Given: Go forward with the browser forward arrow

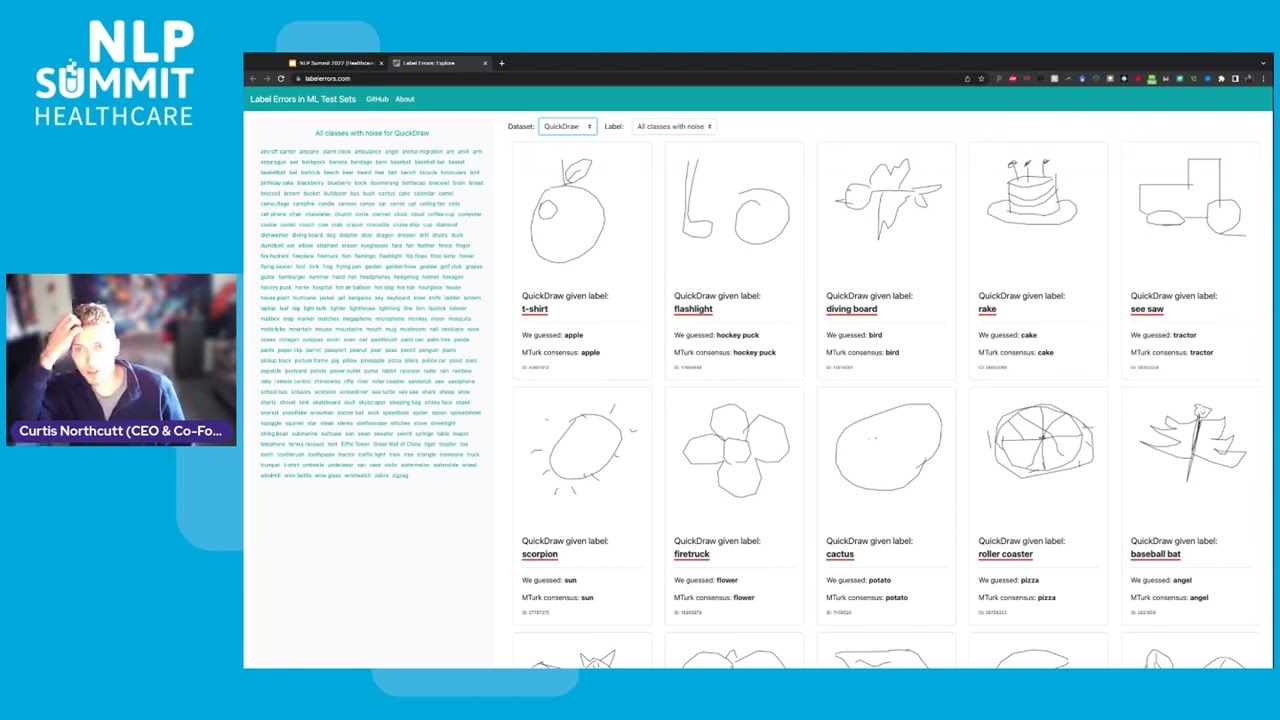Looking at the screenshot, I should point(267,78).
